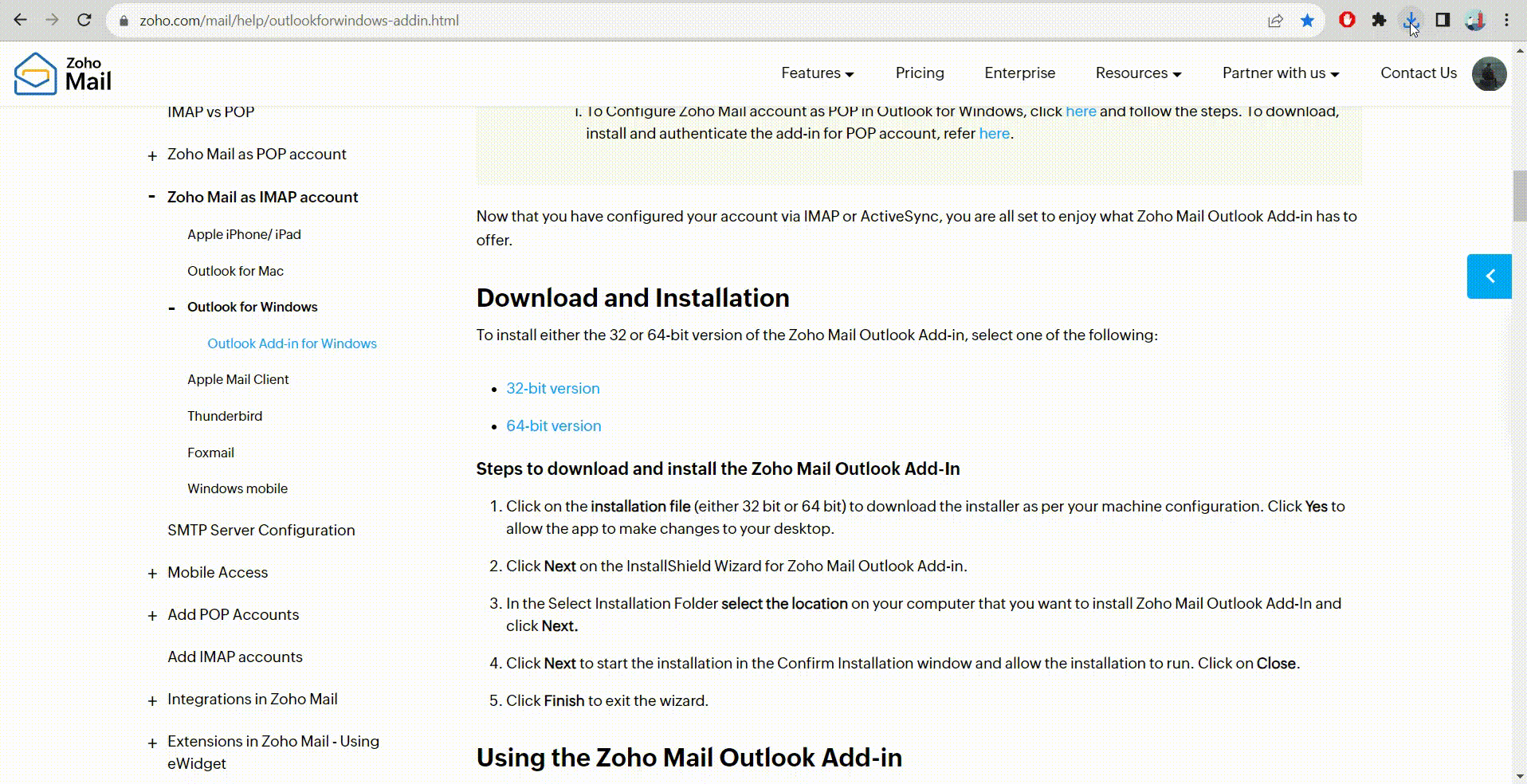
Task: Open the extensions puzzle icon
Action: tap(1379, 20)
